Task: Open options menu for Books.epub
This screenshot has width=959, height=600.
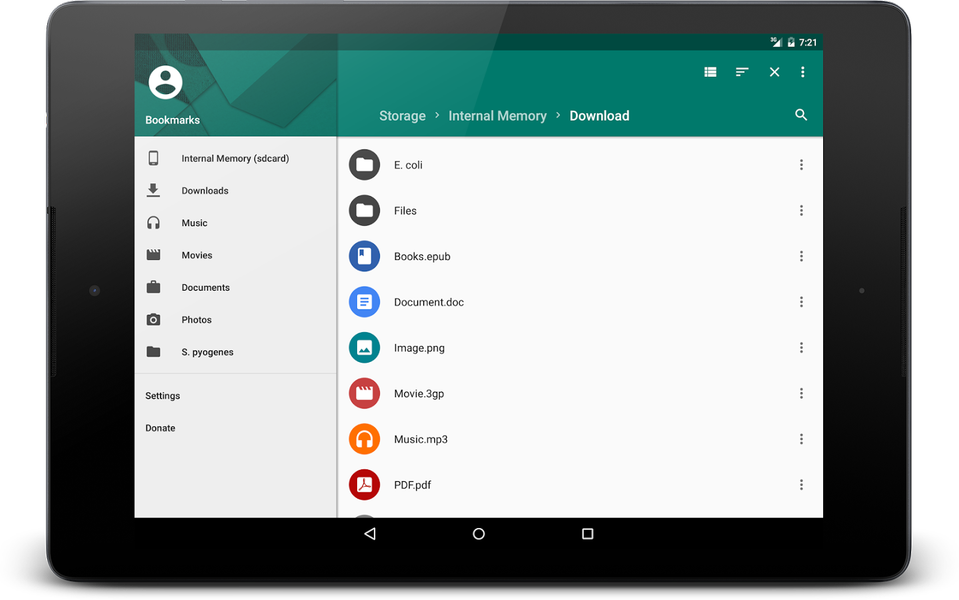Action: click(x=801, y=256)
